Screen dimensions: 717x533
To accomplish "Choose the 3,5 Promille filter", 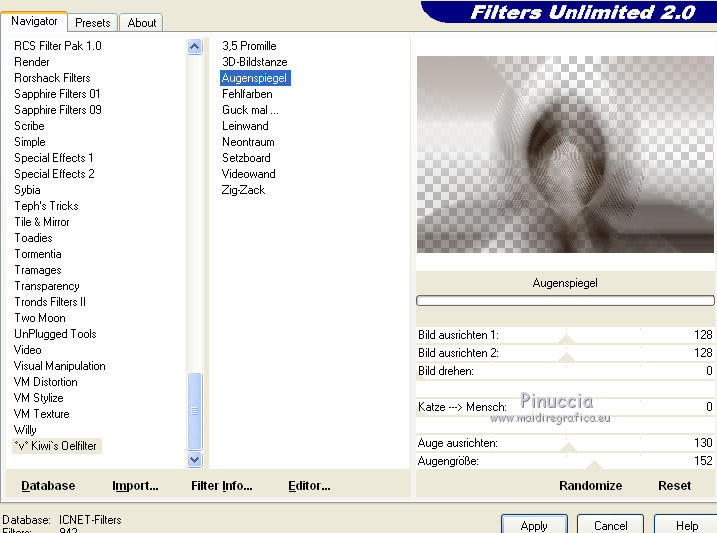I will tap(249, 46).
